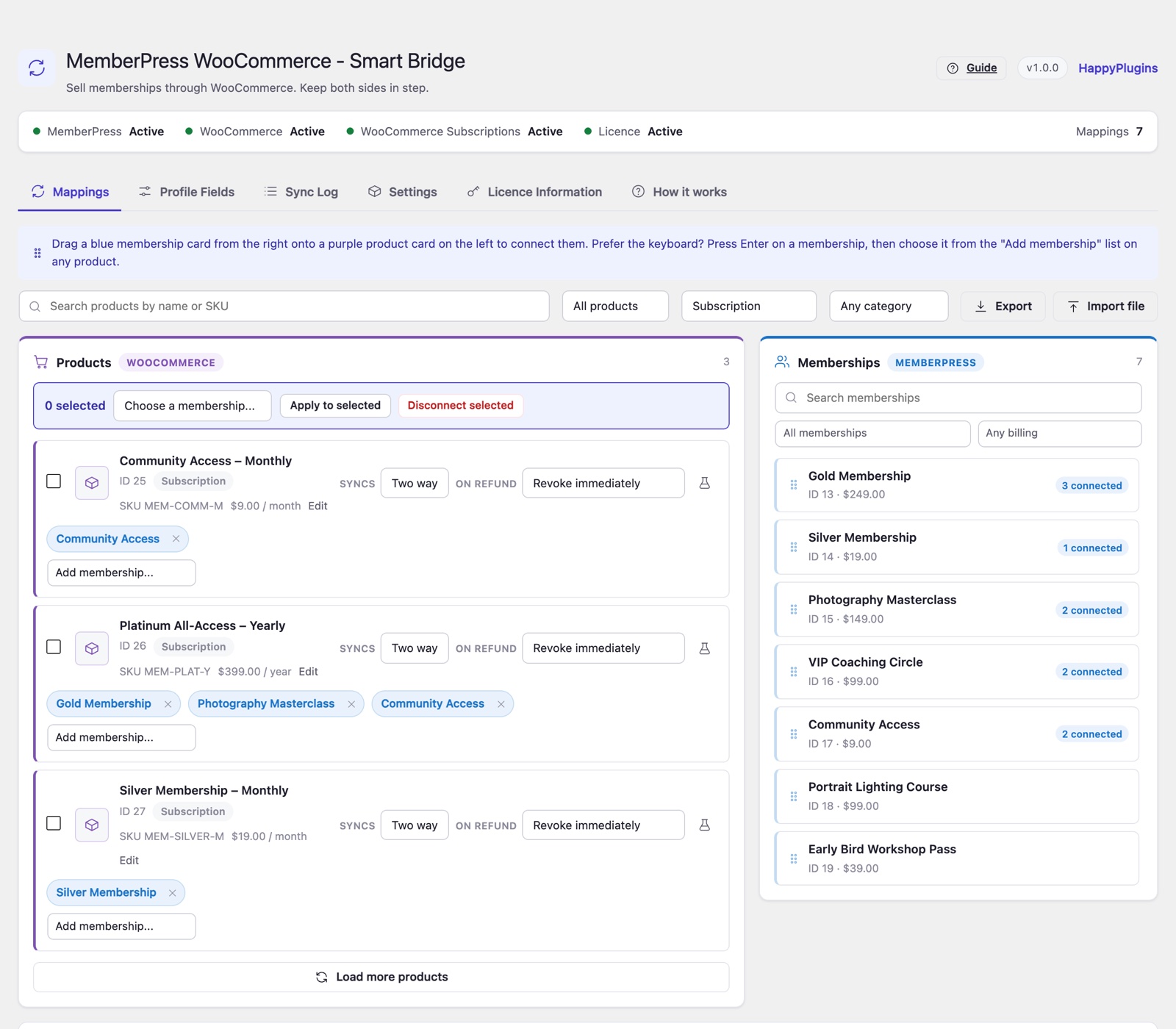
Task: Open On Refund dropdown for Community Access – Monthly
Action: pos(603,483)
